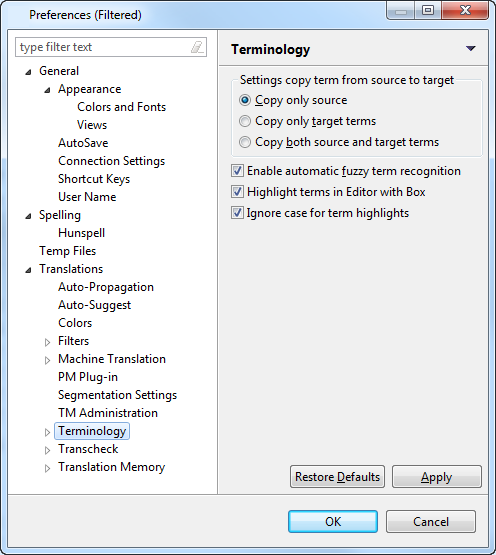
Task: Open the Colors and Fonts preferences page
Action: point(121,107)
